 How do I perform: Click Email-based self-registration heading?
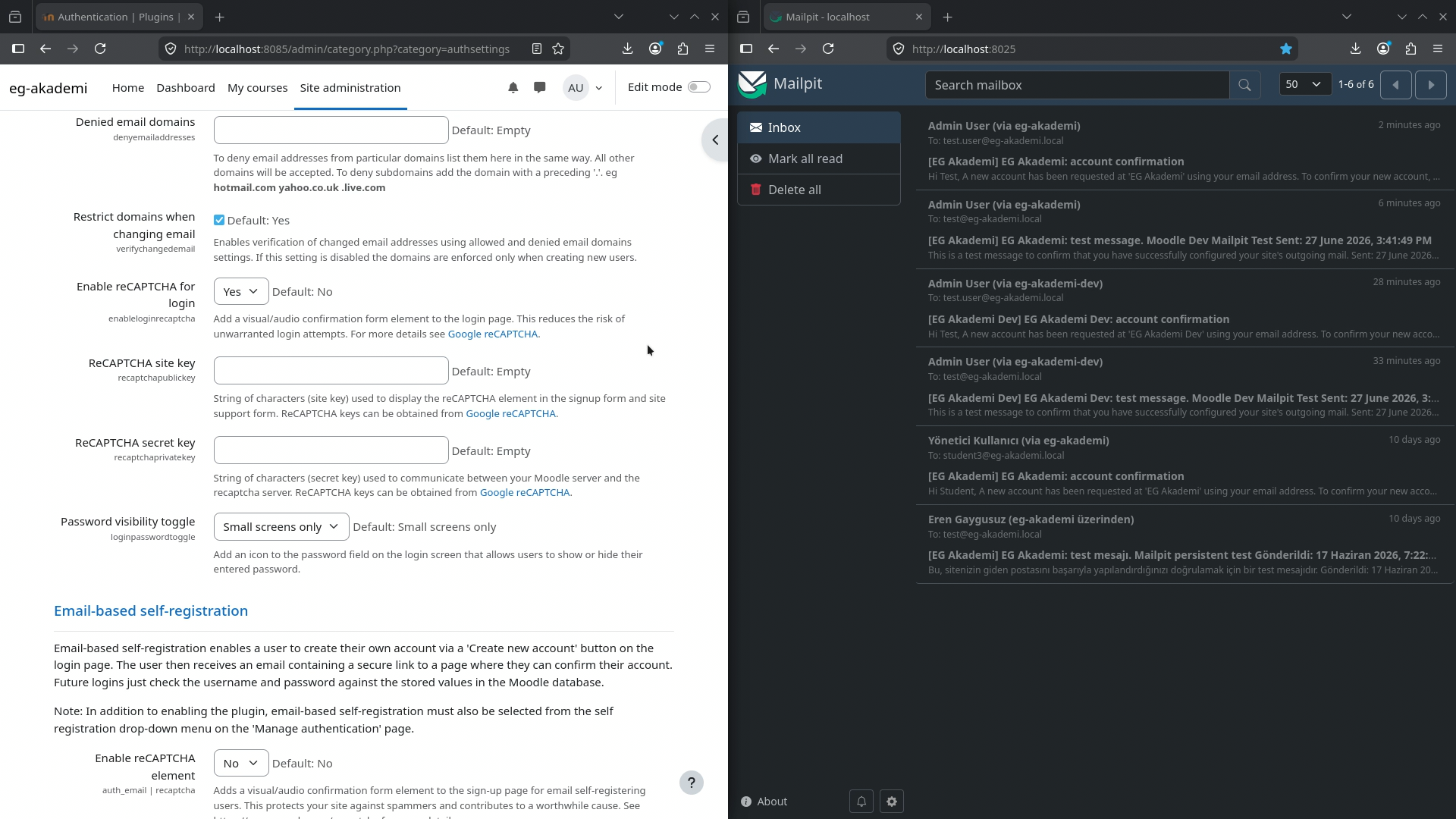tap(151, 611)
